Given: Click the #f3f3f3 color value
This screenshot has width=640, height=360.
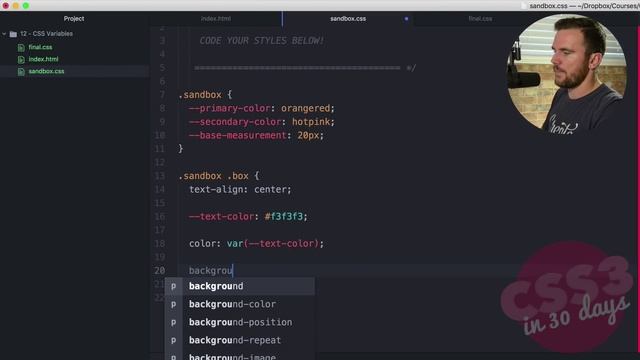Looking at the screenshot, I should pyautogui.click(x=284, y=216).
